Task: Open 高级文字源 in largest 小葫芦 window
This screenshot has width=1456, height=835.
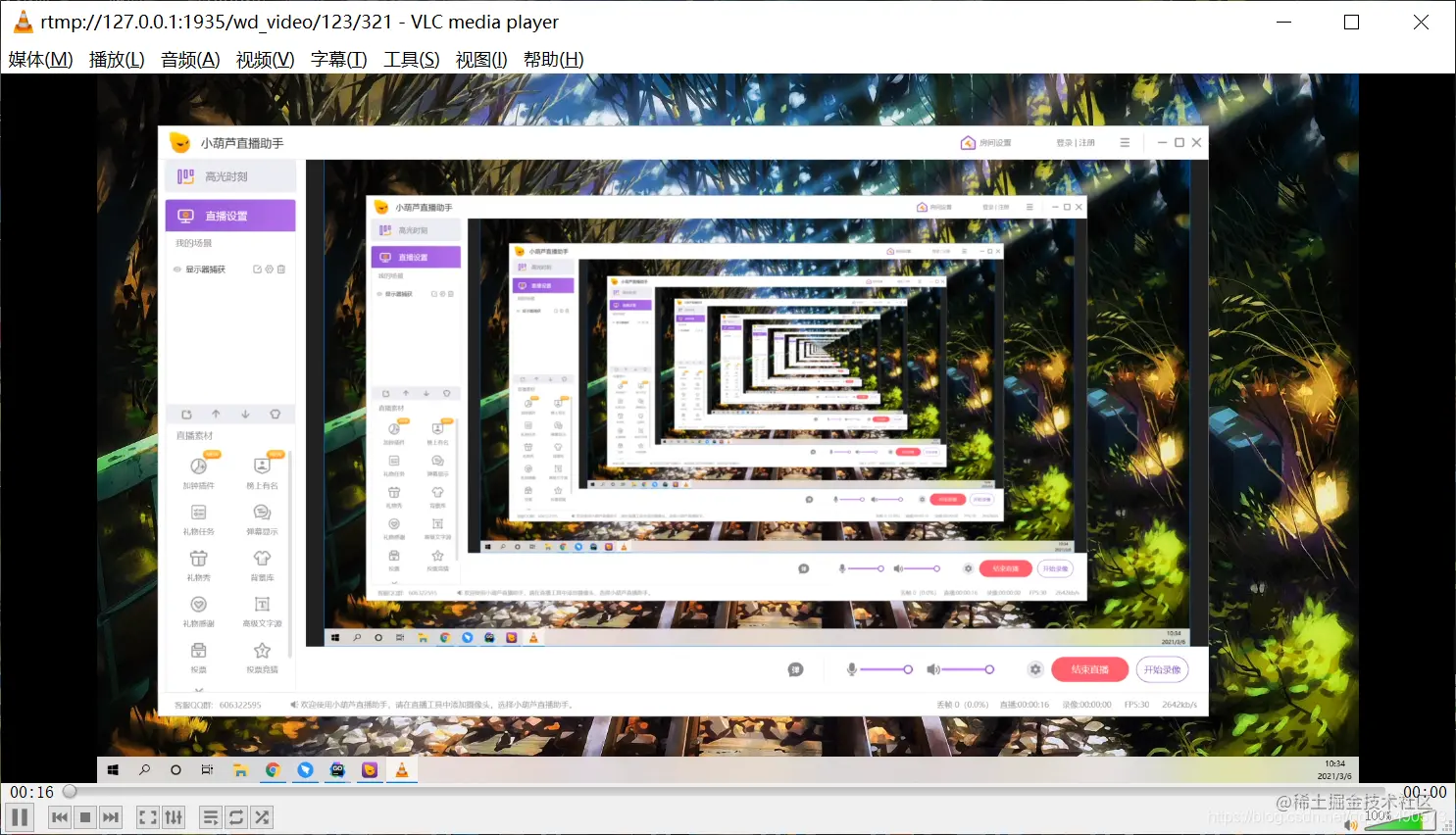Action: [x=262, y=611]
